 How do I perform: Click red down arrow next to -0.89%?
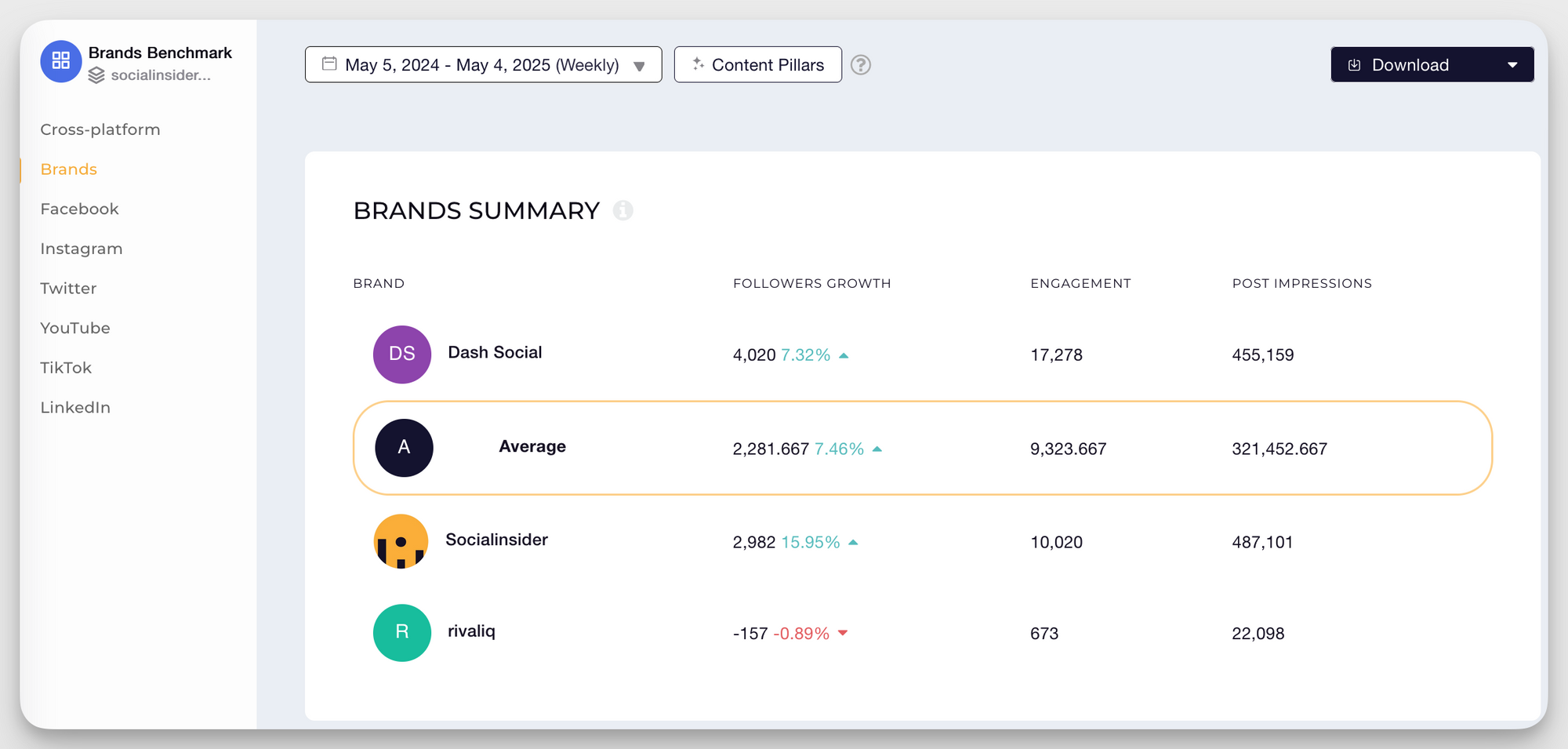click(x=843, y=633)
